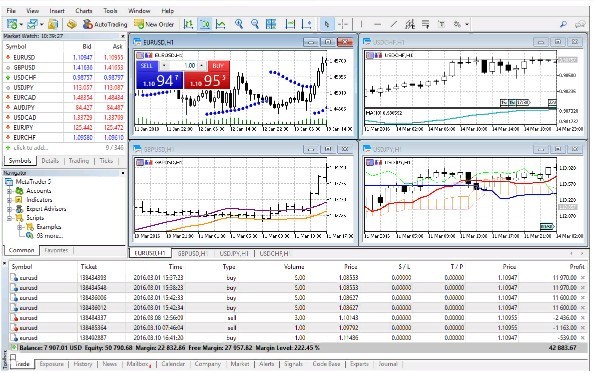This screenshot has width=594, height=373.
Task: Zoom out the chart using magnifier minus
Action: pyautogui.click(x=255, y=24)
